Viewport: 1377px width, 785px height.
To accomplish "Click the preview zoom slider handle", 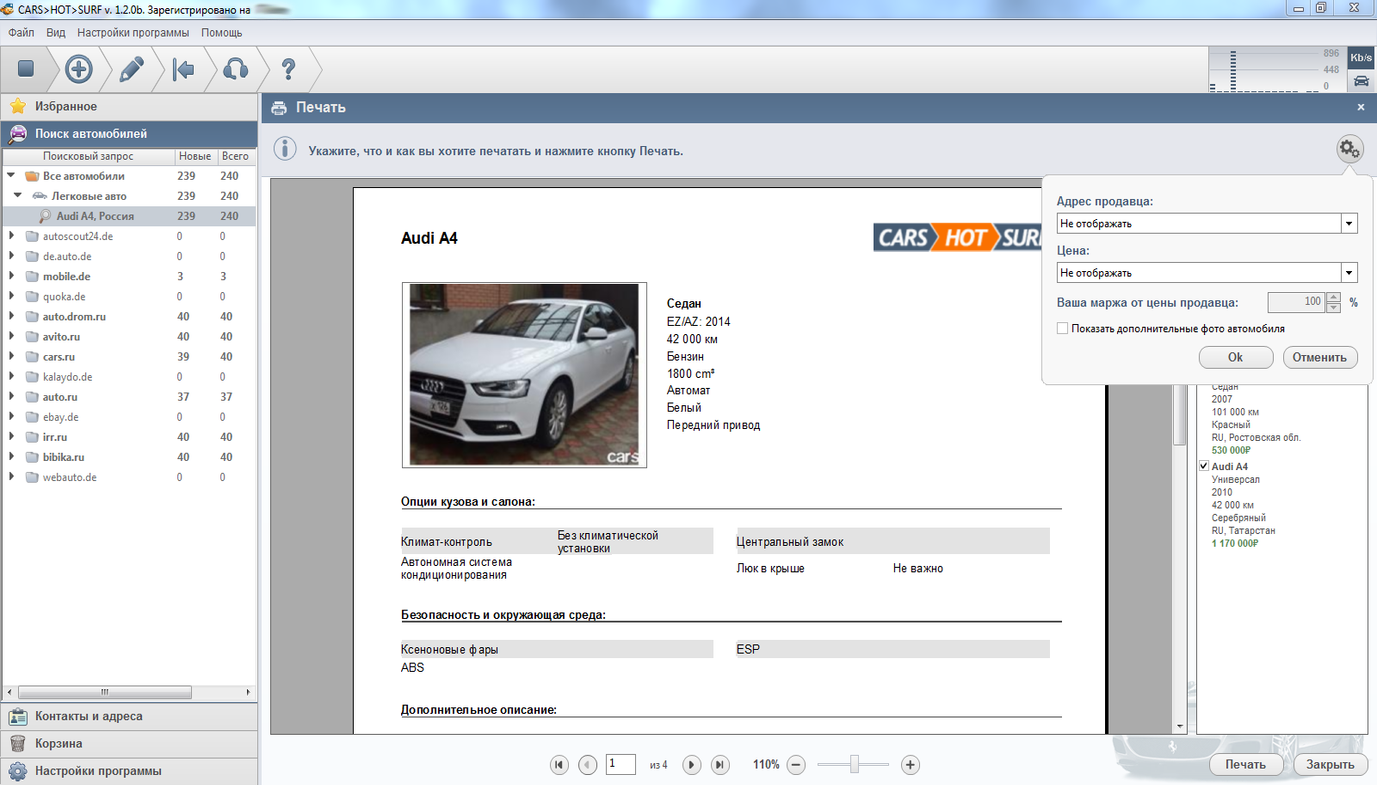I will pyautogui.click(x=854, y=764).
